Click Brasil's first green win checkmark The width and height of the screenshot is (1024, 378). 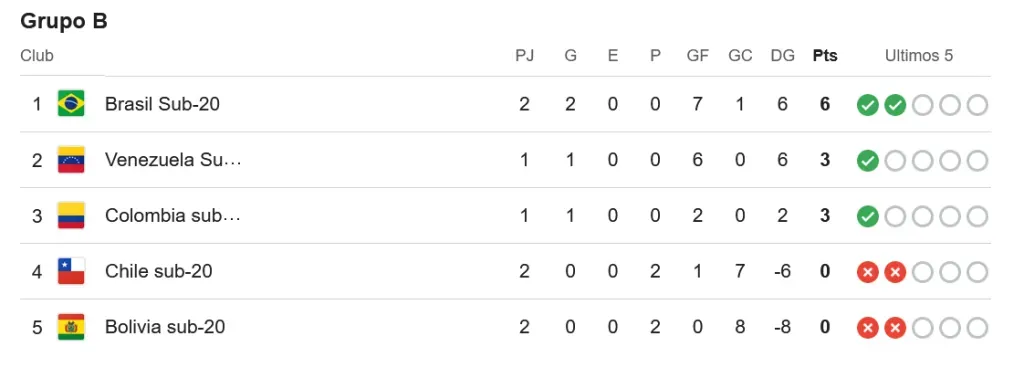pyautogui.click(x=867, y=104)
